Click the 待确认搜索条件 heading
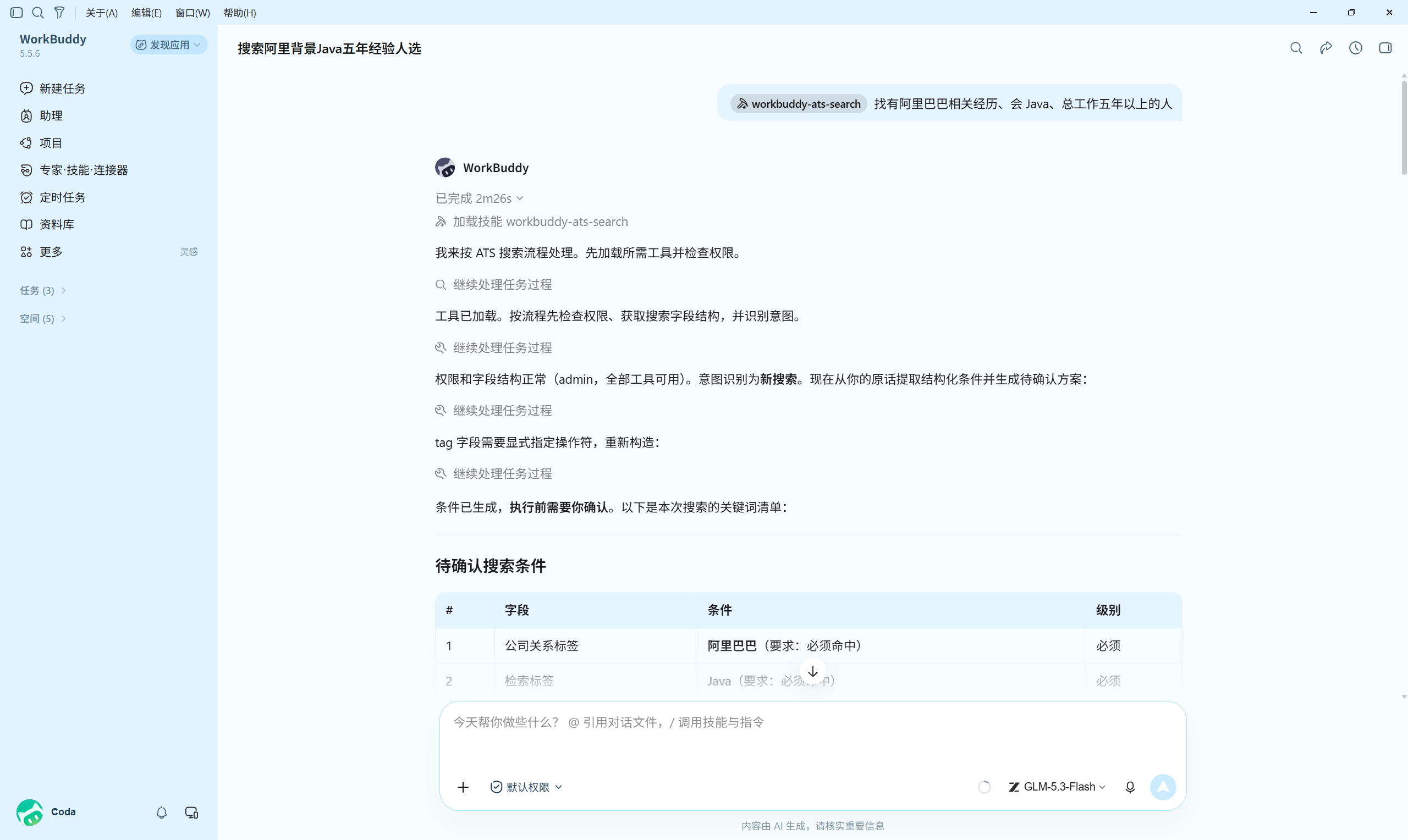This screenshot has width=1408, height=840. (x=491, y=566)
